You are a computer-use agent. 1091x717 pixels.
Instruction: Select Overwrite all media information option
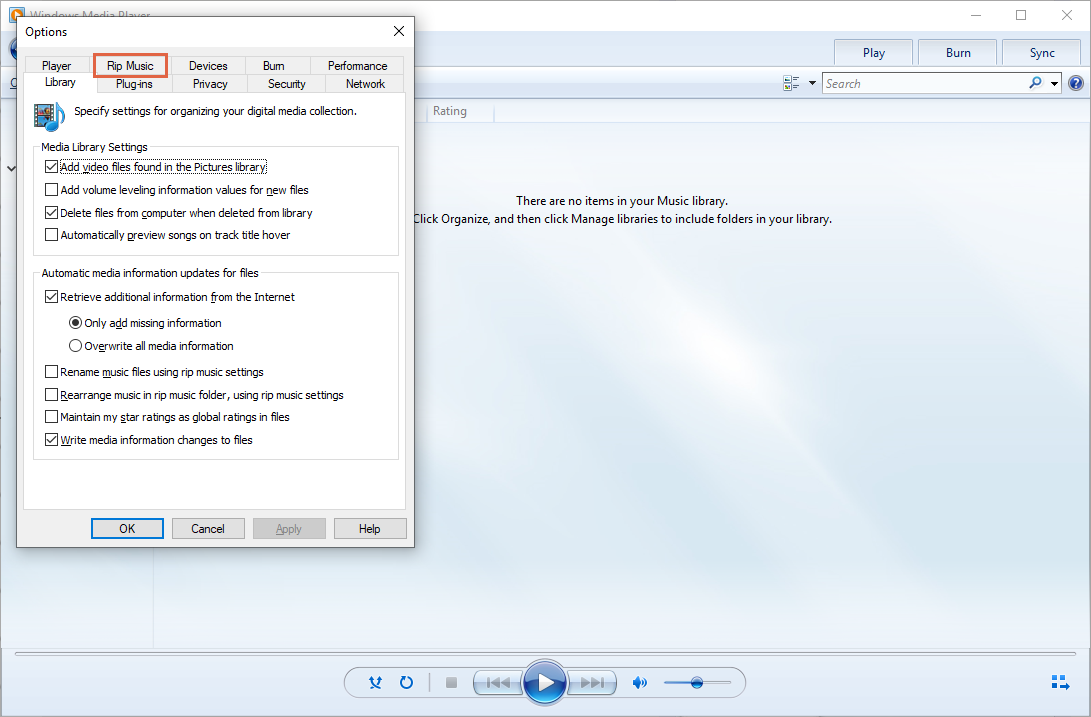pyautogui.click(x=75, y=346)
